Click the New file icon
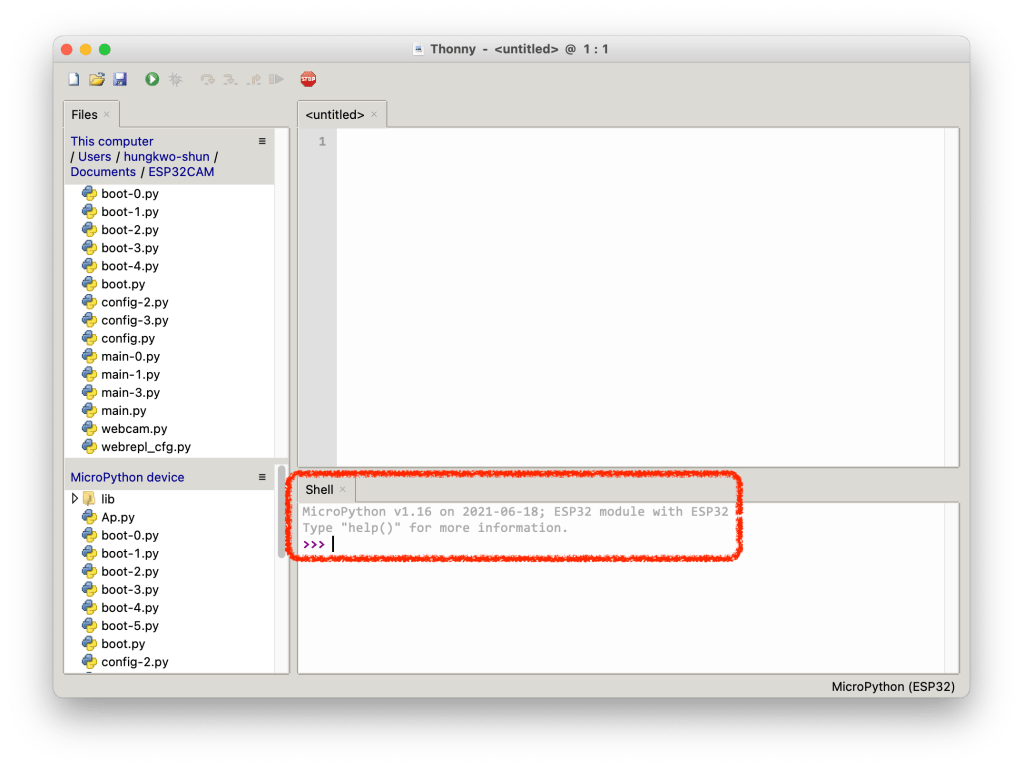 point(74,79)
